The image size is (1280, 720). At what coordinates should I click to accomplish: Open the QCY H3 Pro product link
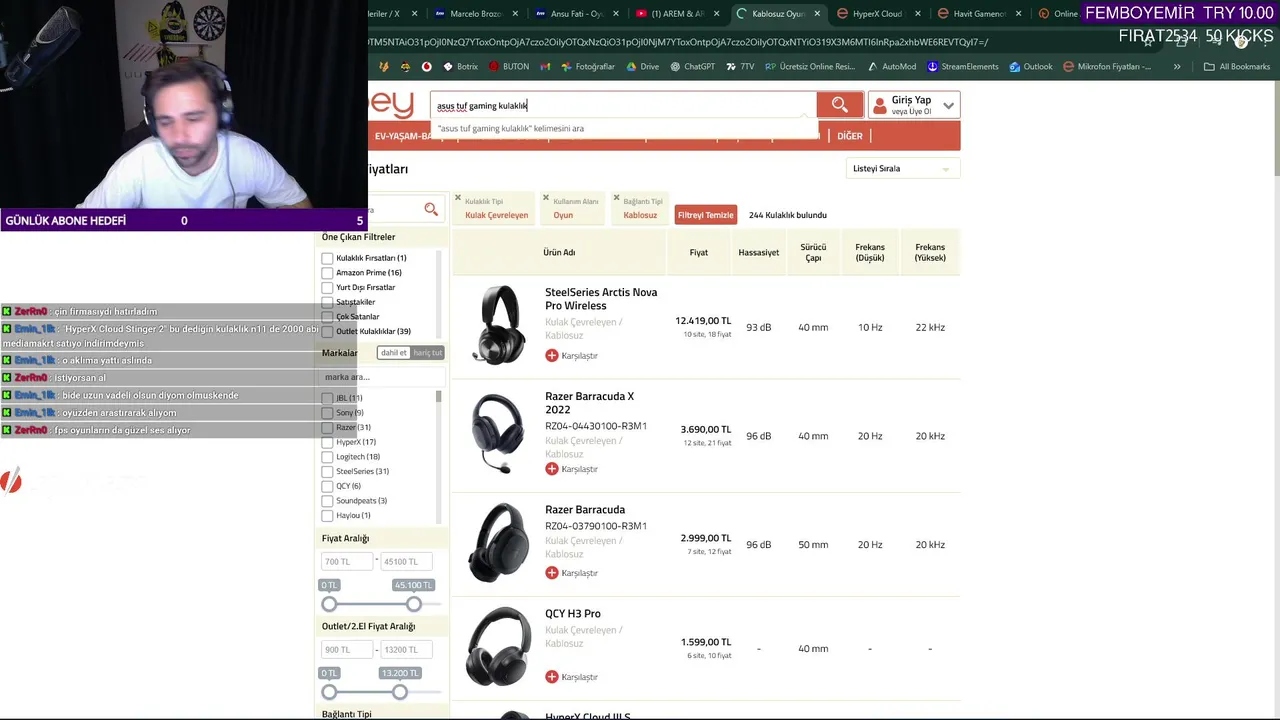pyautogui.click(x=573, y=614)
